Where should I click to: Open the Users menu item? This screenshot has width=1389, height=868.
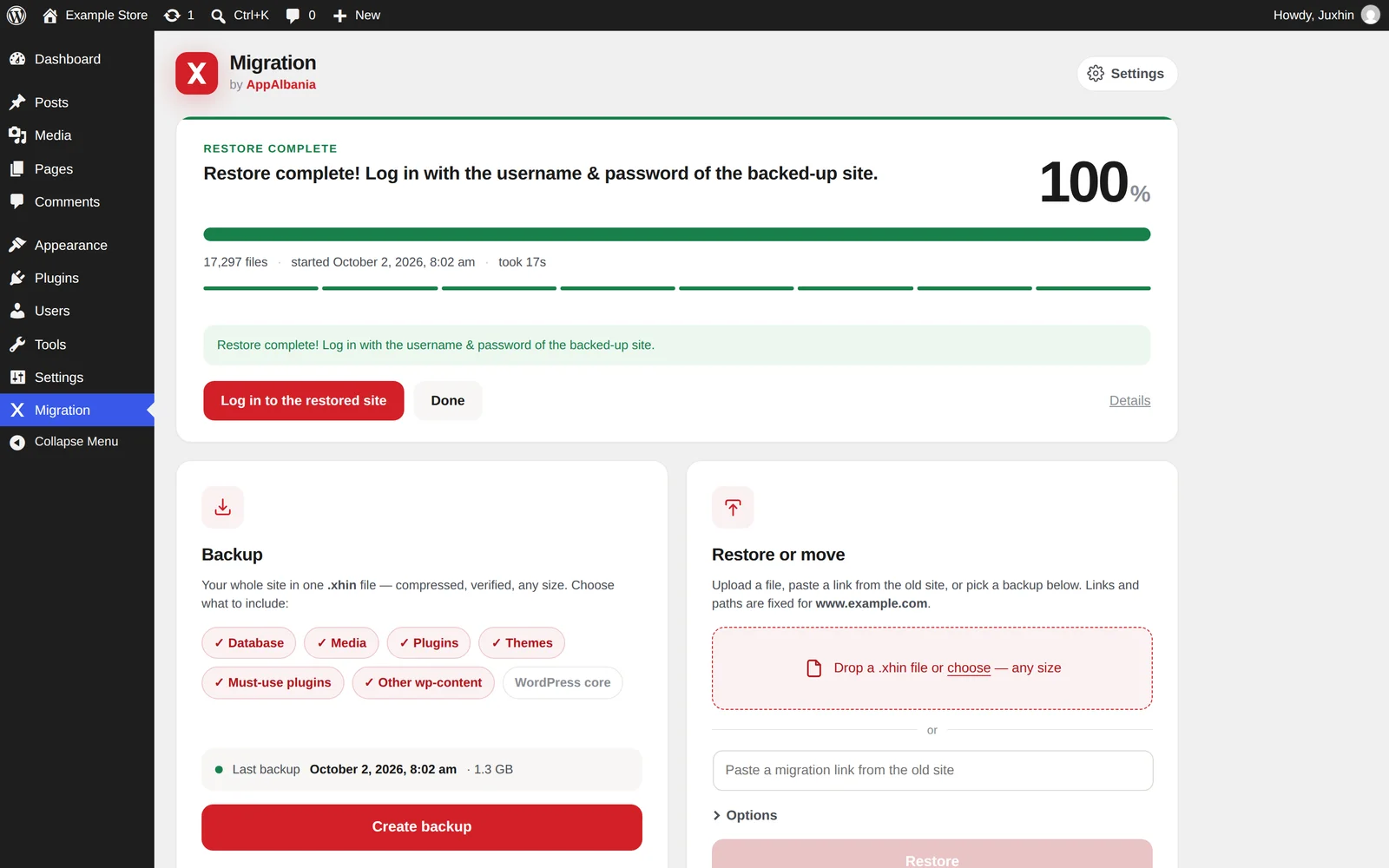77,311
